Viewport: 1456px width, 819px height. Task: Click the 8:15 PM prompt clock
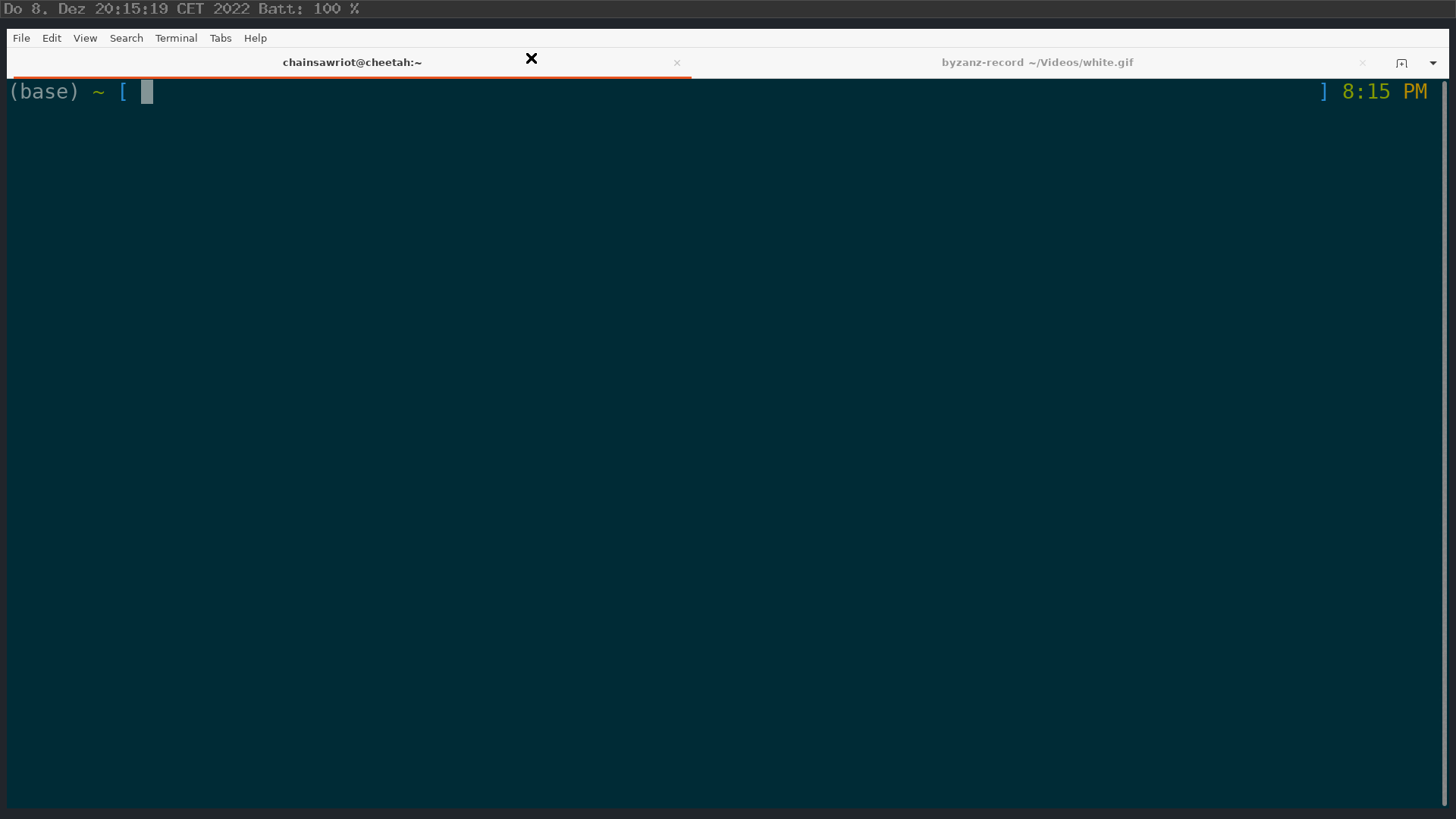coord(1385,92)
